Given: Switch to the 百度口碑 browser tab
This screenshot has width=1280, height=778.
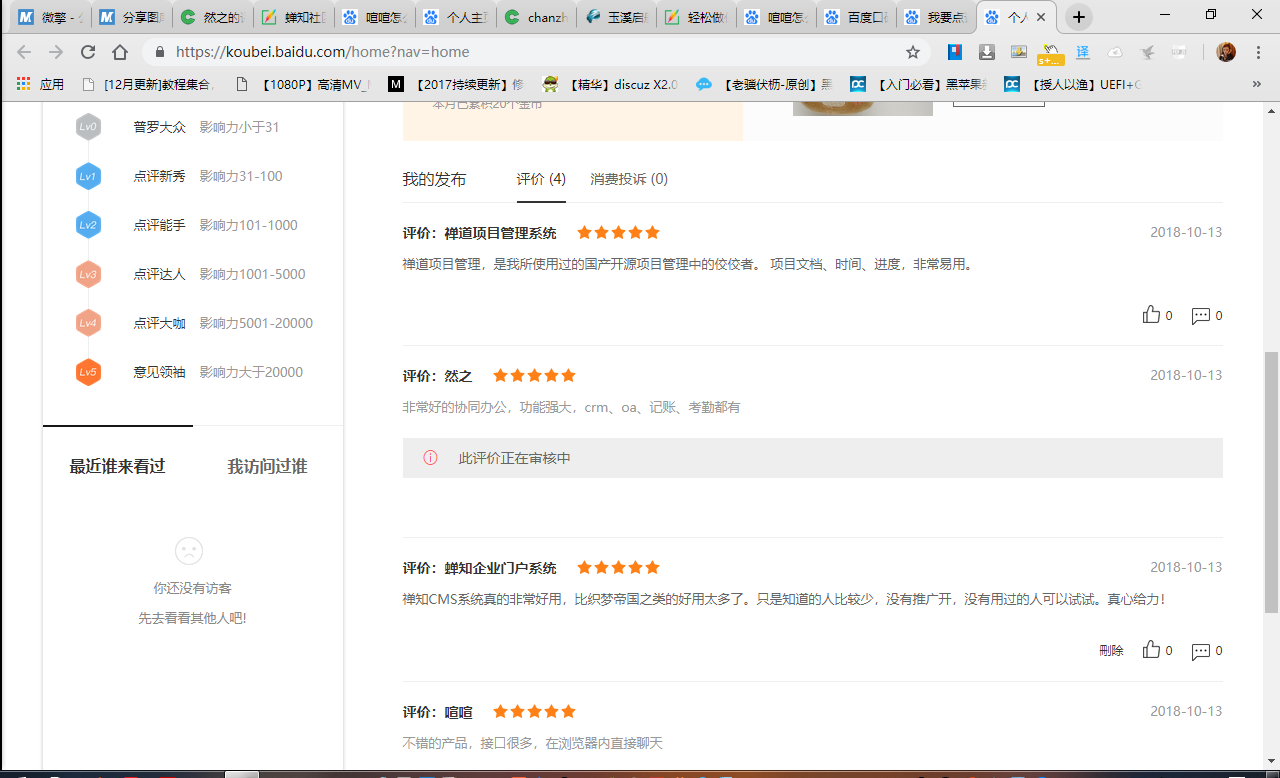Looking at the screenshot, I should click(859, 17).
